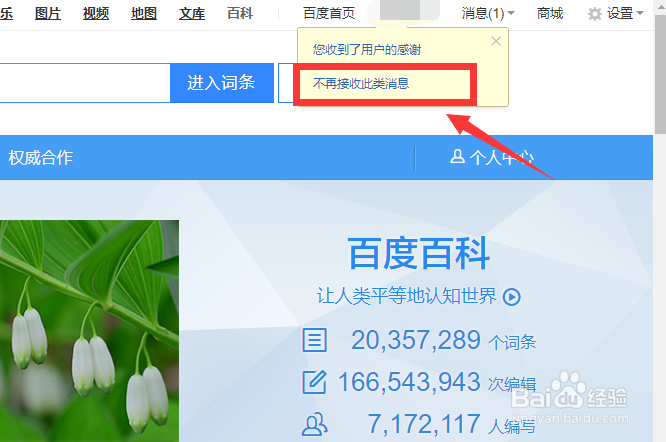666x442 pixels.
Task: Open the 视频 tab
Action: pos(96,14)
